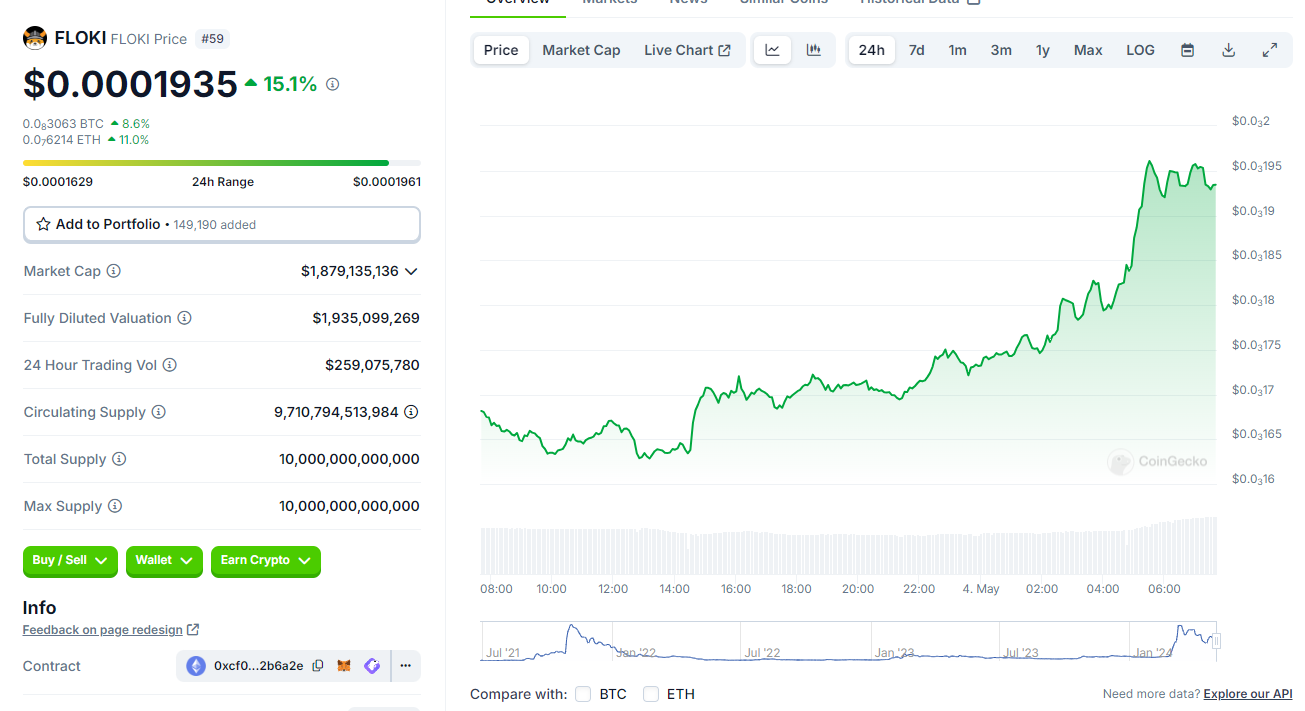Select the 3m time range
Image resolution: width=1305 pixels, height=711 pixels.
[x=1001, y=50]
